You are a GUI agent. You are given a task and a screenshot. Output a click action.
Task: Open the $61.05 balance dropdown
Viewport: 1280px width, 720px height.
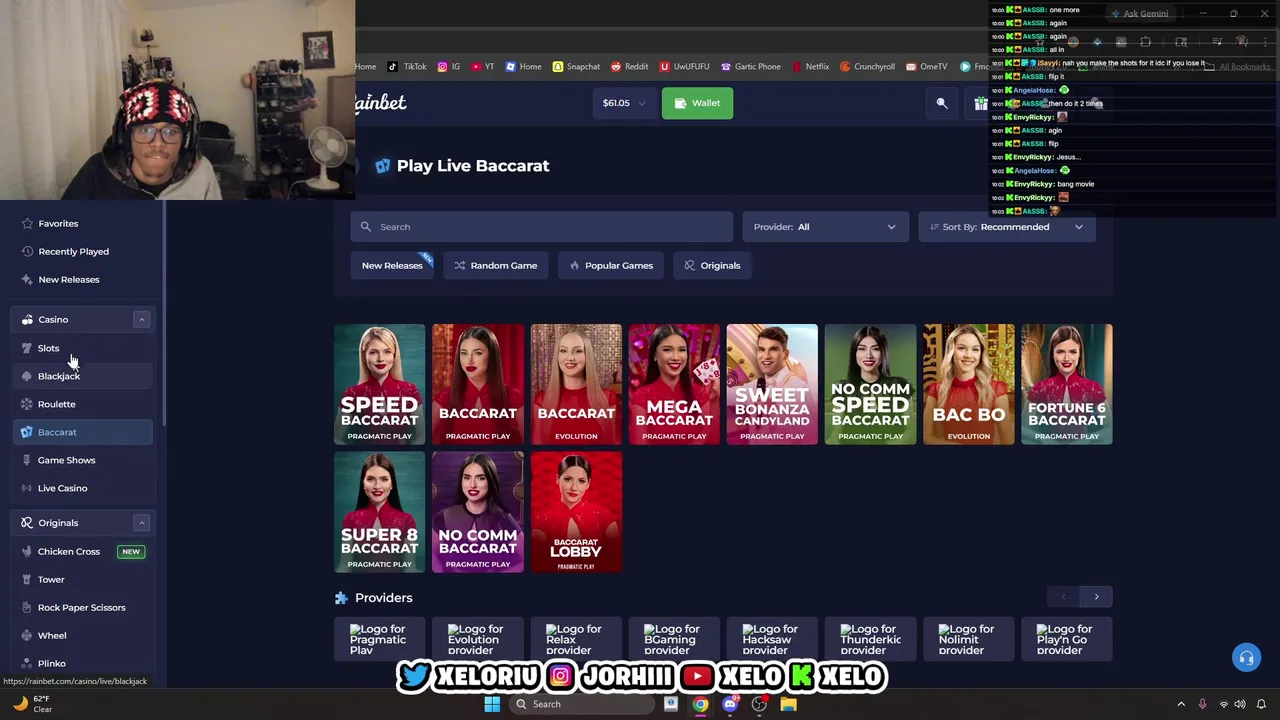[624, 103]
